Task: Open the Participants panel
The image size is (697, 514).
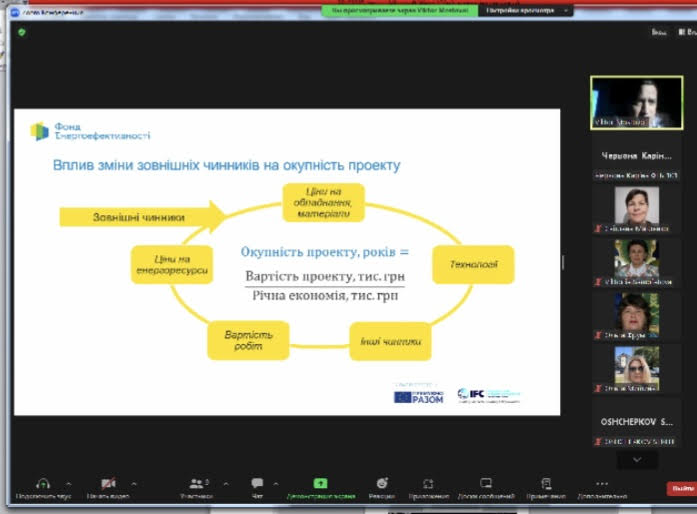Action: click(x=196, y=483)
